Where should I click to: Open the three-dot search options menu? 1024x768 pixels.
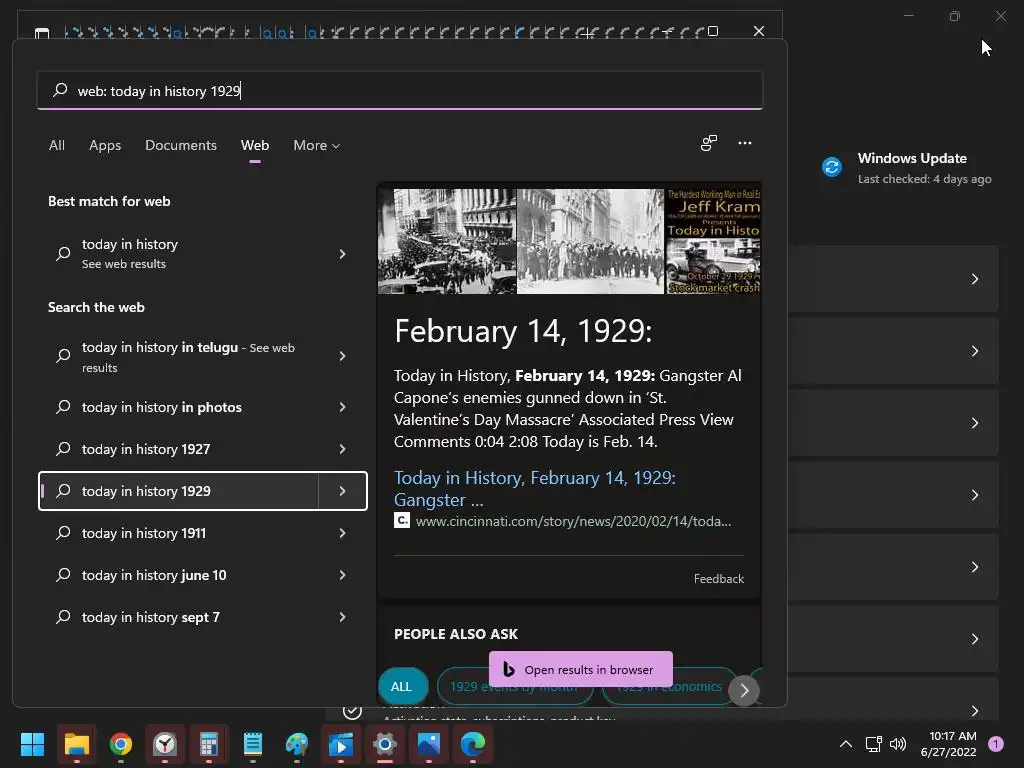tap(745, 143)
